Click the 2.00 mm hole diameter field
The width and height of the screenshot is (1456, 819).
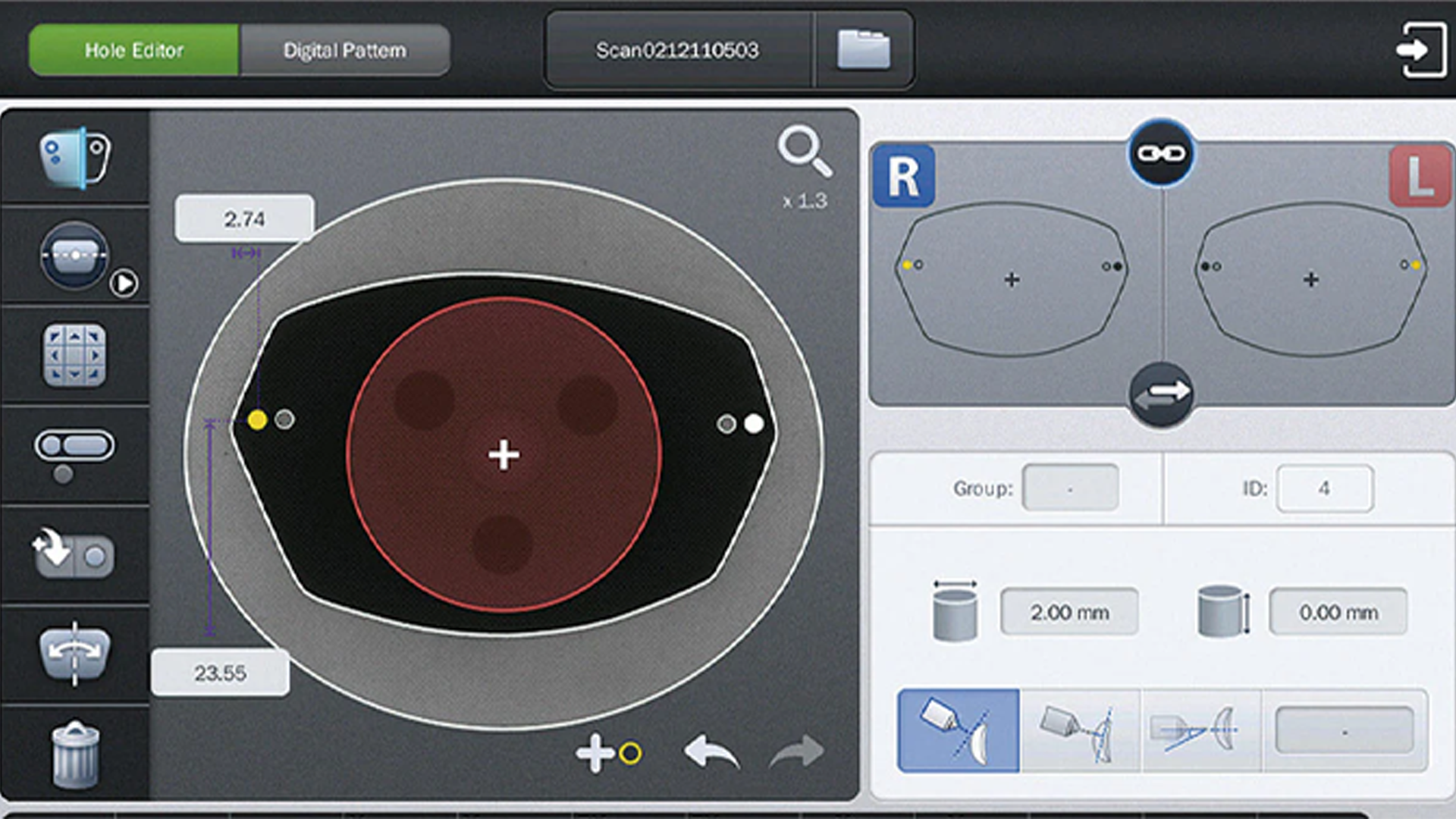(x=1069, y=612)
